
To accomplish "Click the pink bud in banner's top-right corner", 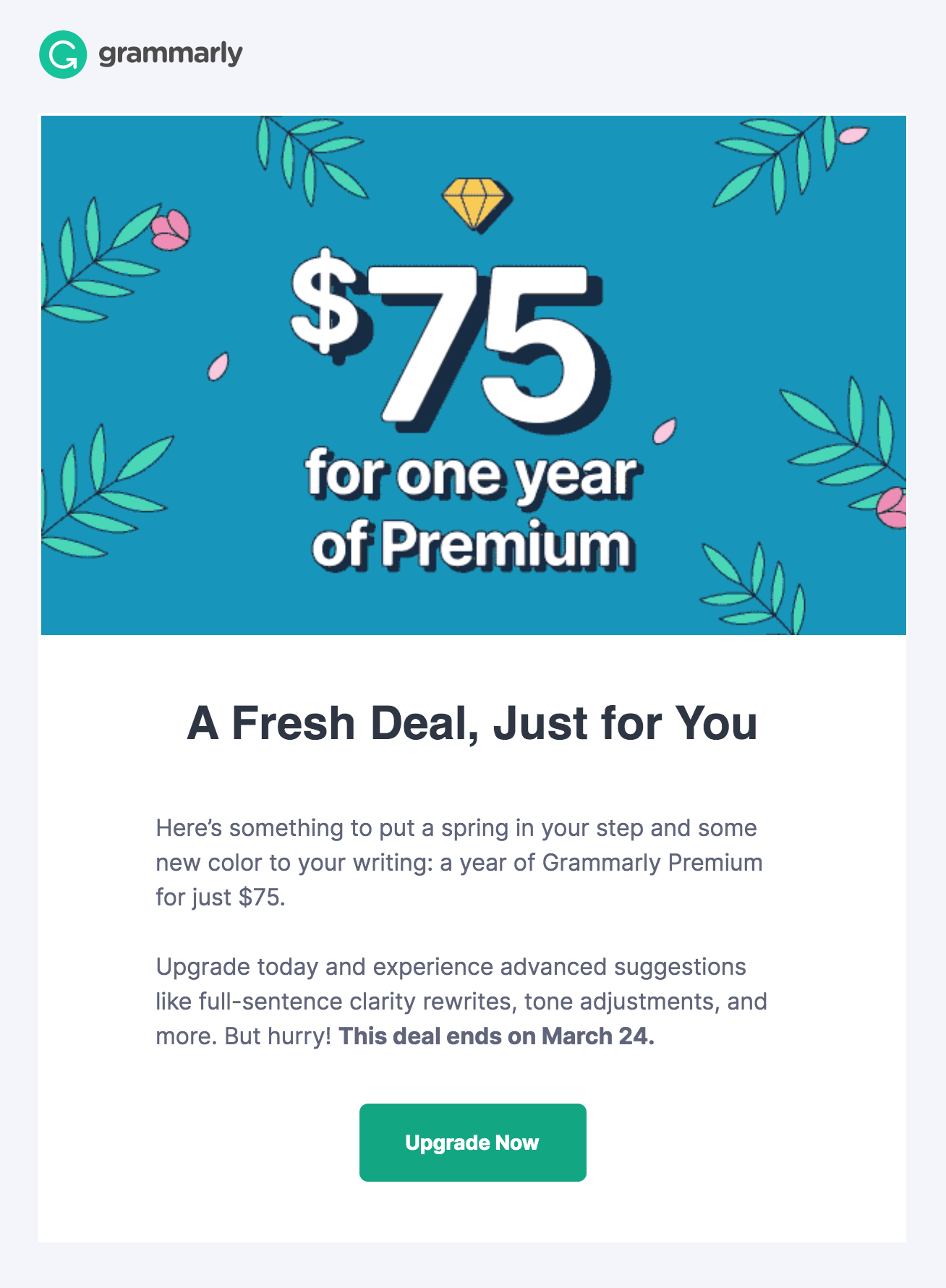I will (853, 136).
